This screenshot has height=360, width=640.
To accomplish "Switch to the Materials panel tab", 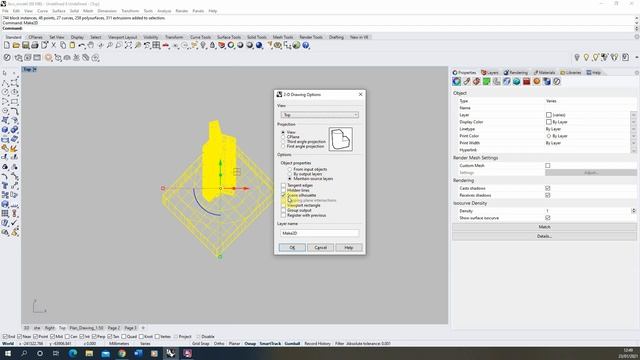I will click(x=544, y=72).
